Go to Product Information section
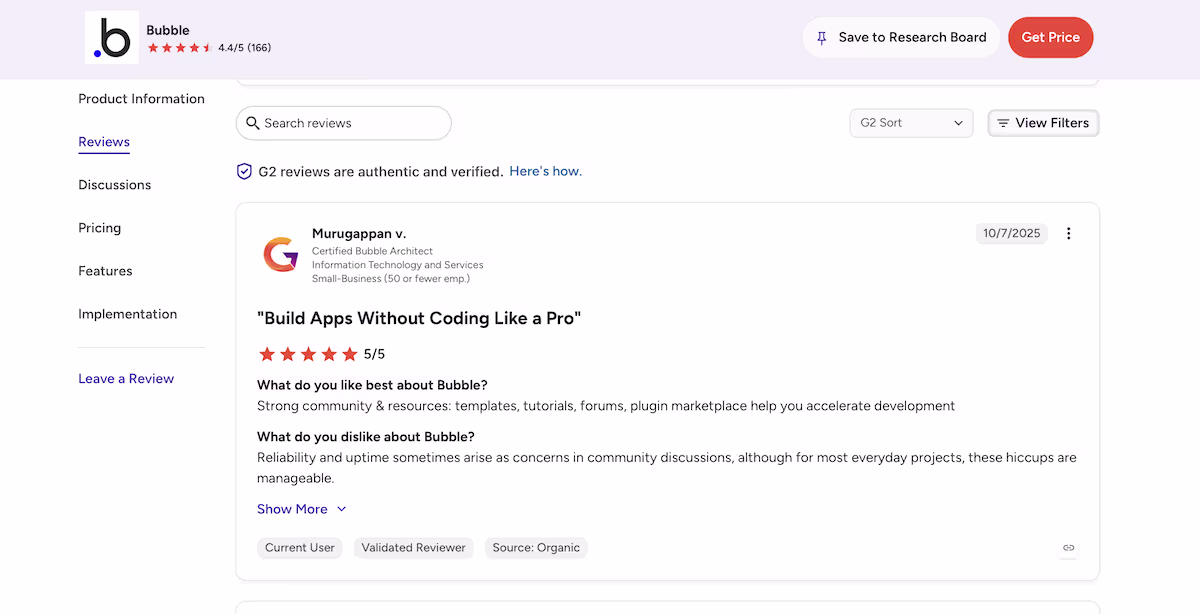 [141, 99]
